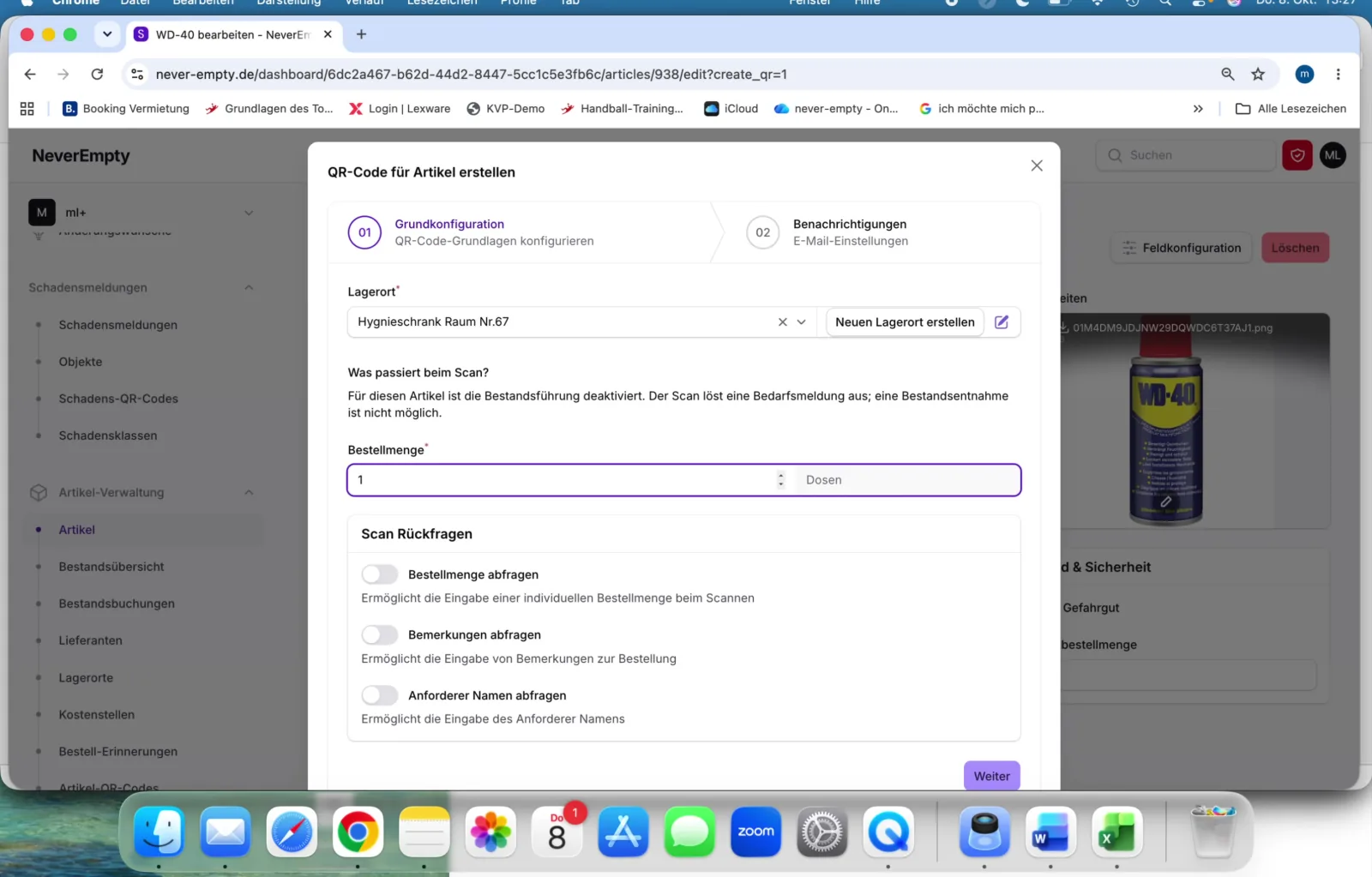Open Excel from the Dock
Viewport: 1372px width, 877px height.
[x=1116, y=832]
